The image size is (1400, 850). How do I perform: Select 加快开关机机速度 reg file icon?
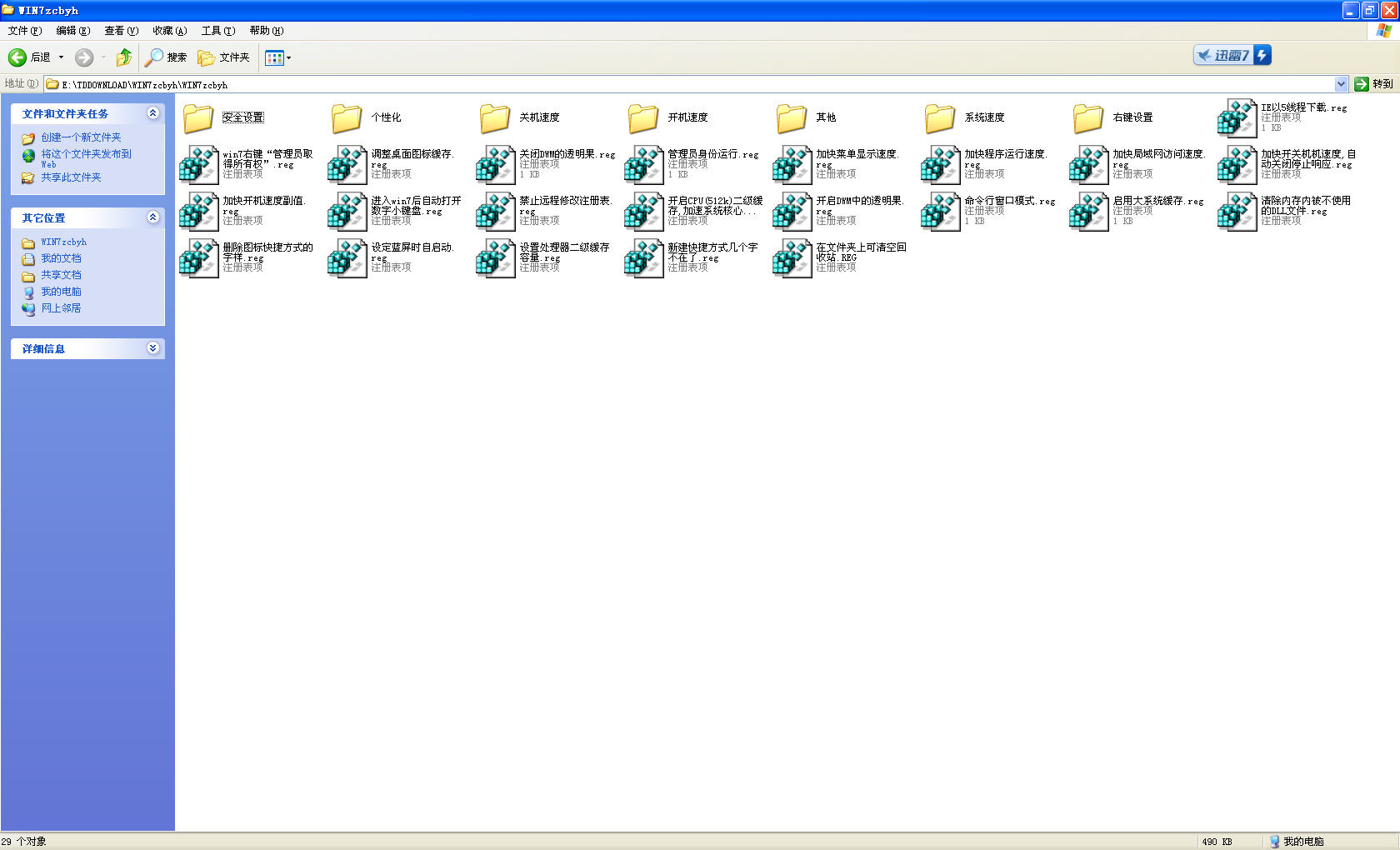[x=1237, y=165]
